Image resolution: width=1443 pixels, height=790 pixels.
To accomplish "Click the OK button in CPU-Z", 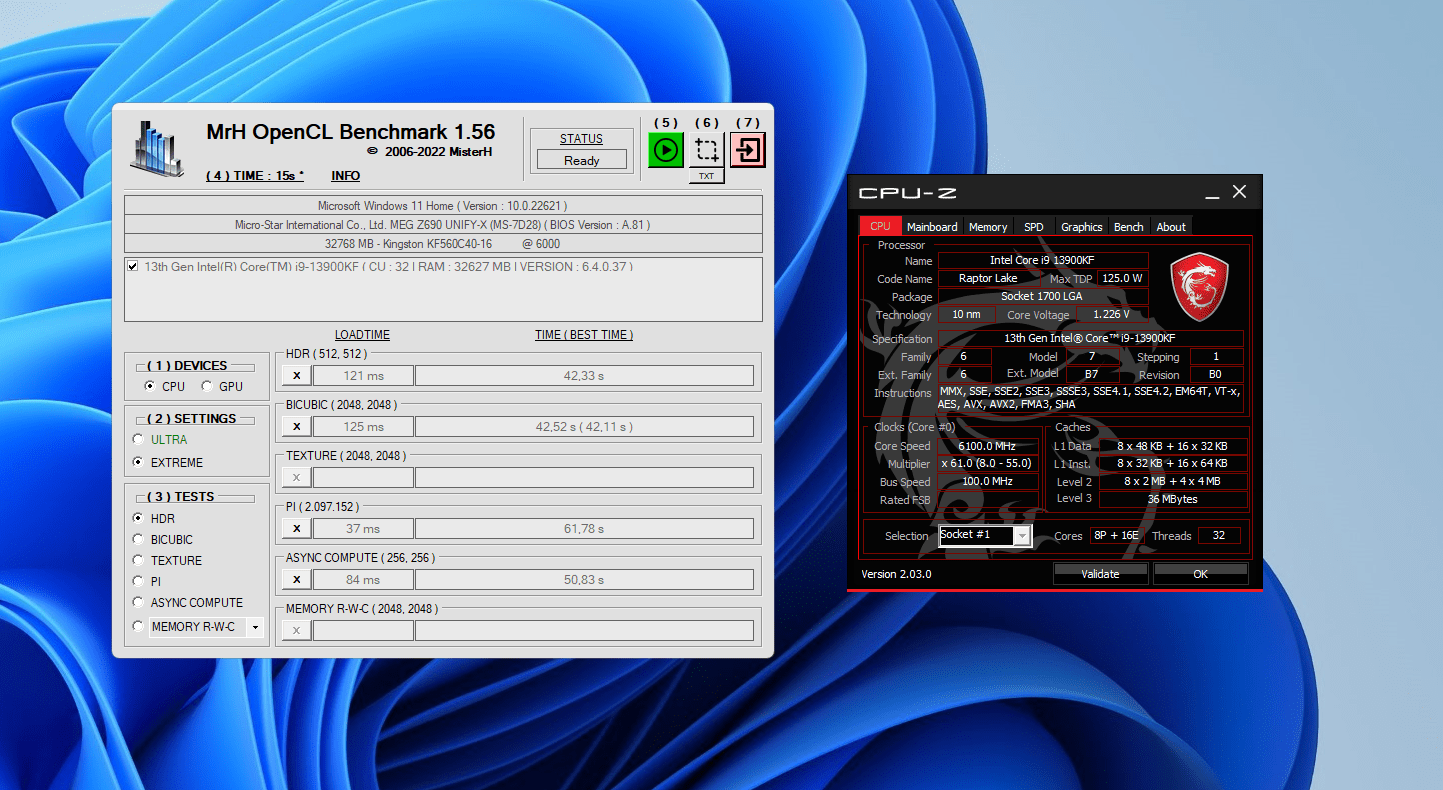I will click(x=1200, y=574).
